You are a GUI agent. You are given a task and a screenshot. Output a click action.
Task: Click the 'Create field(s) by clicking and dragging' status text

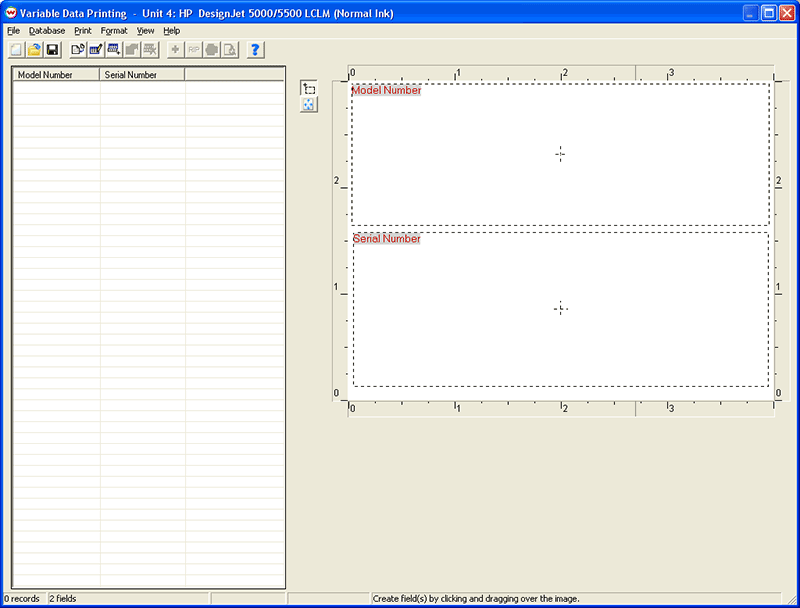(476, 598)
